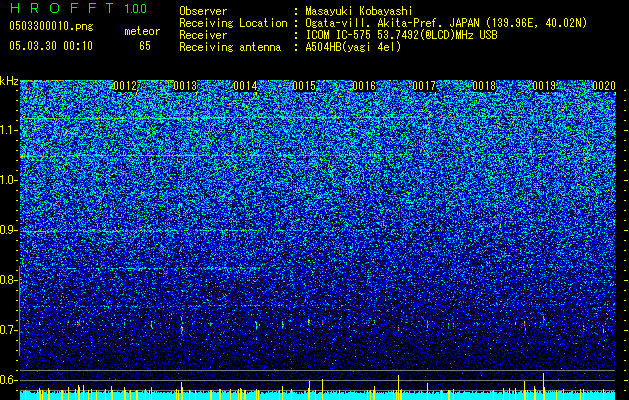Screen dimensions: 629x400
Task: Click the HROFFT program title
Action: (x=63, y=8)
